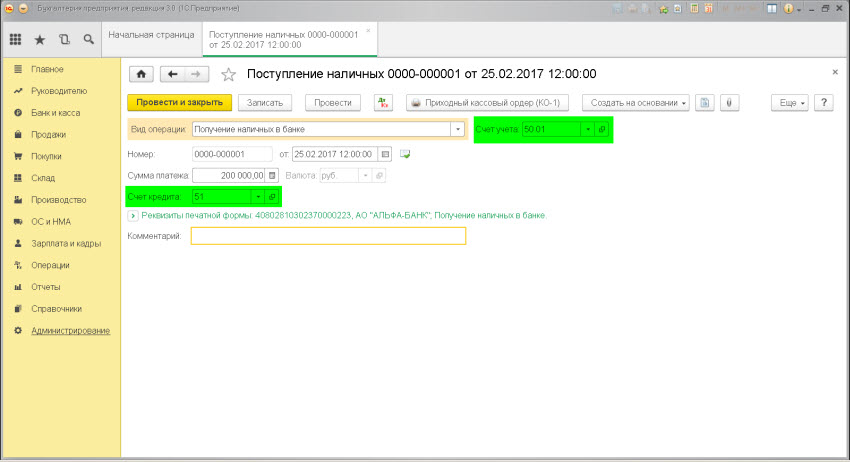This screenshot has width=850, height=462.
Task: Click into Комментарий input field
Action: point(328,236)
